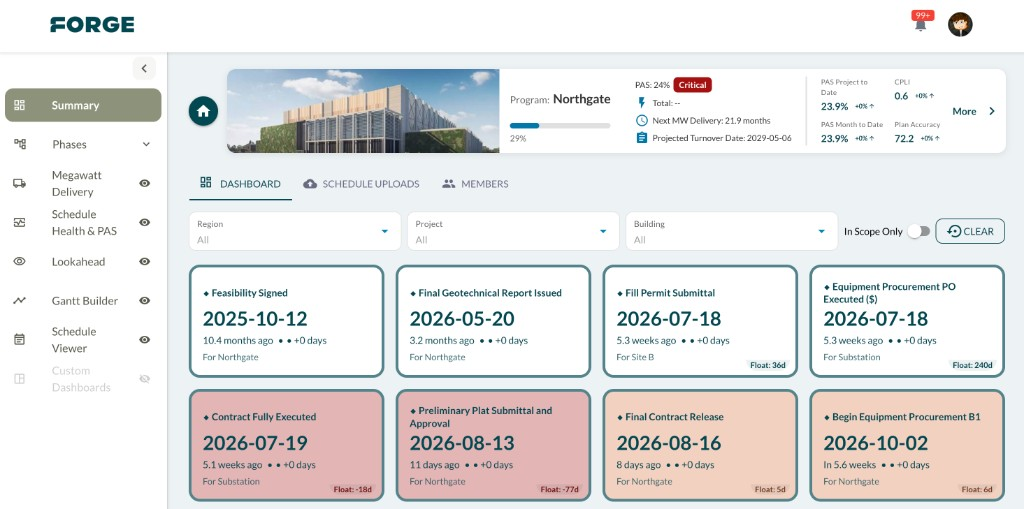Click the Schedule Health & PAS icon
Image resolution: width=1024 pixels, height=509 pixels.
pos(20,223)
